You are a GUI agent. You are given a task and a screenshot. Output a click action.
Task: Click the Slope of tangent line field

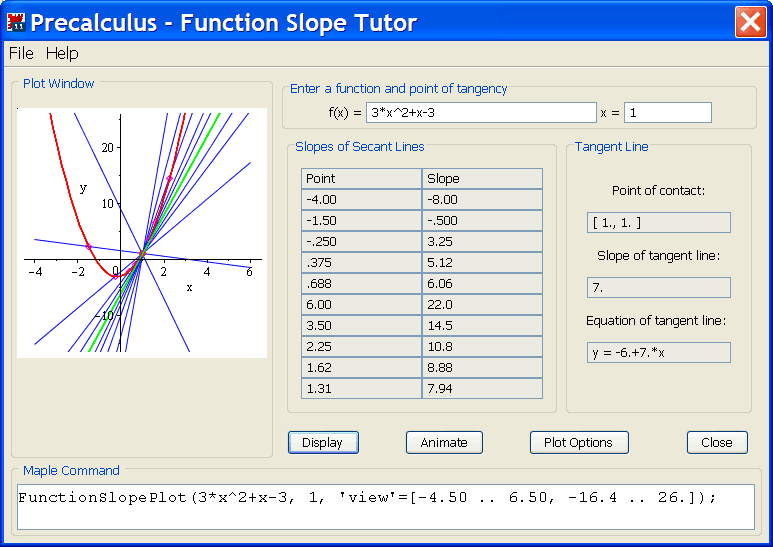[658, 288]
